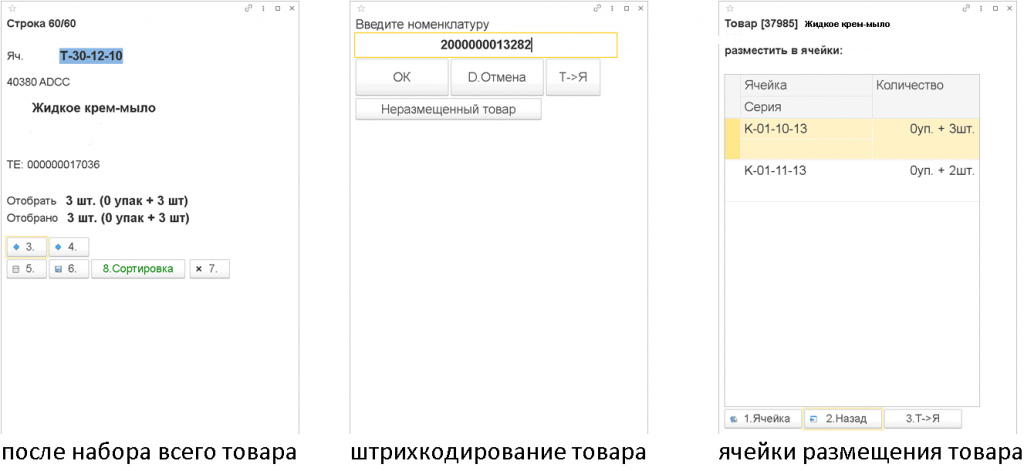Screen dimensions: 1024x471
Task: Click 40380 ADCC text
Action: (x=38, y=82)
